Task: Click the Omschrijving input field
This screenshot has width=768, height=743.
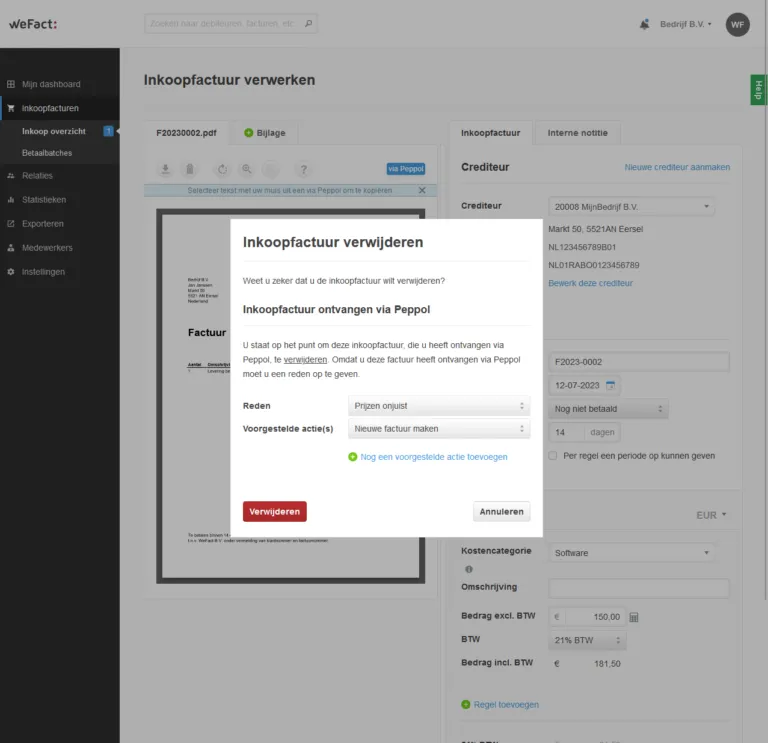Action: point(639,588)
